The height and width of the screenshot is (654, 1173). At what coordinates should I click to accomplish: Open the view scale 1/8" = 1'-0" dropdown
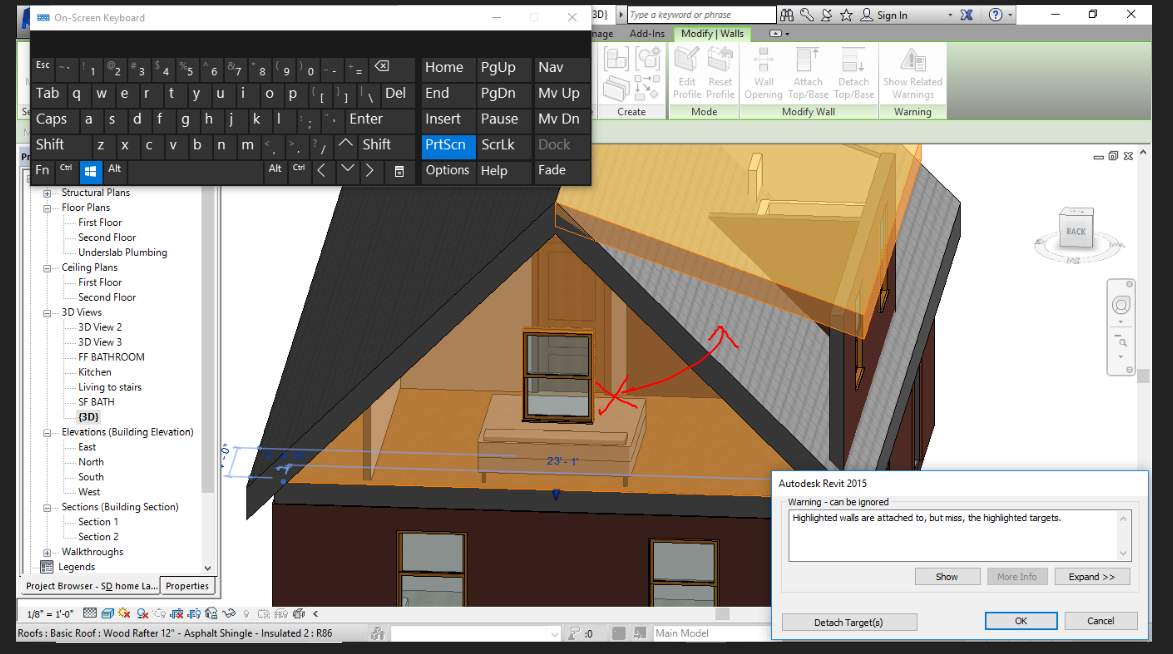point(50,614)
